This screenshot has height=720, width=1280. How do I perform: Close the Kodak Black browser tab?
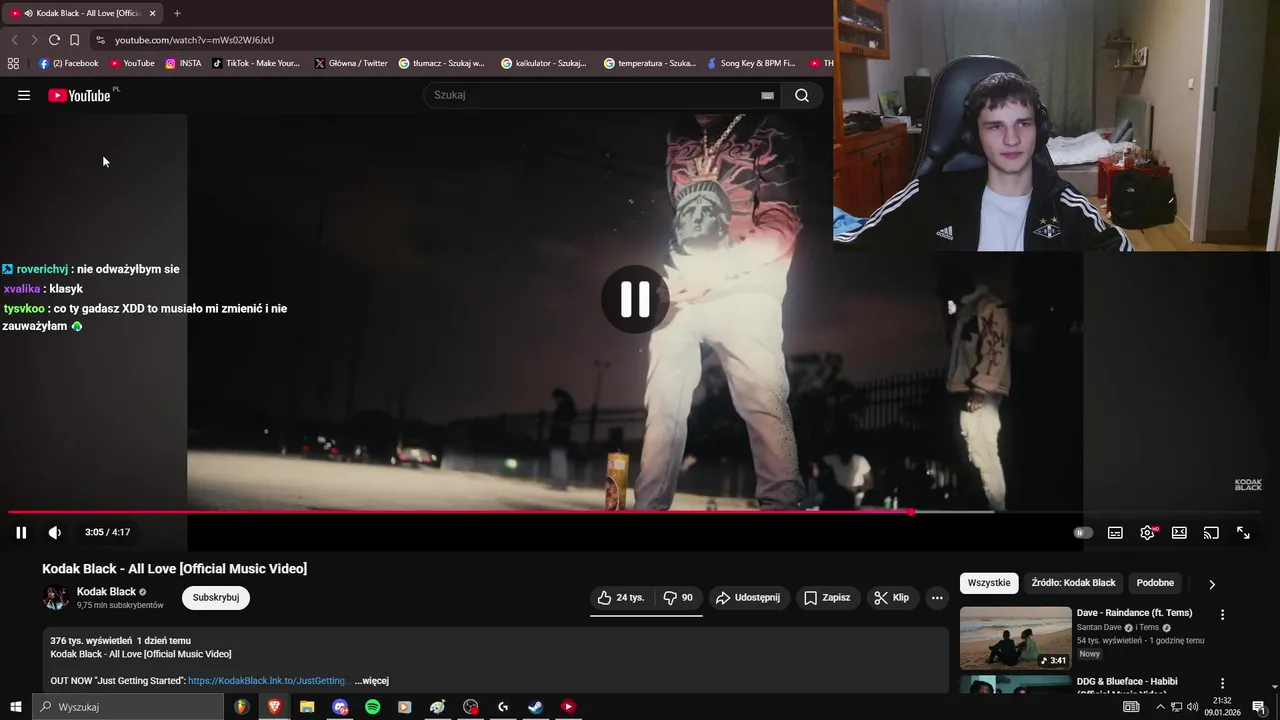152,13
